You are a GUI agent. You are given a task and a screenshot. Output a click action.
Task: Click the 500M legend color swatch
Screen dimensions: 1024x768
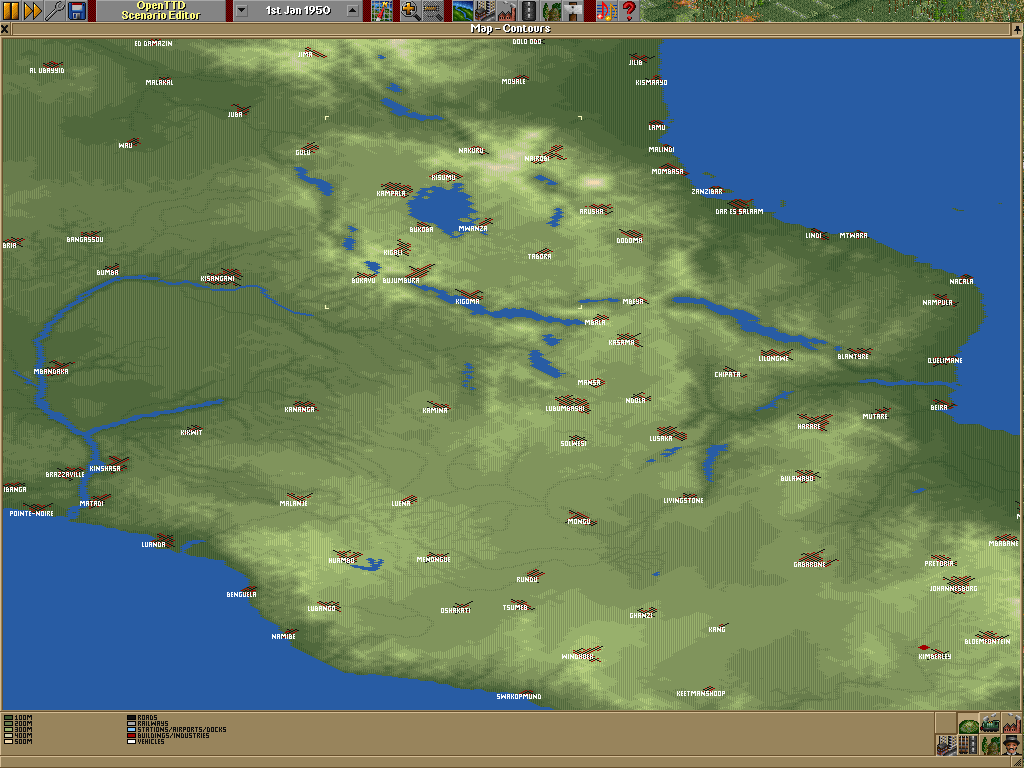[8, 742]
